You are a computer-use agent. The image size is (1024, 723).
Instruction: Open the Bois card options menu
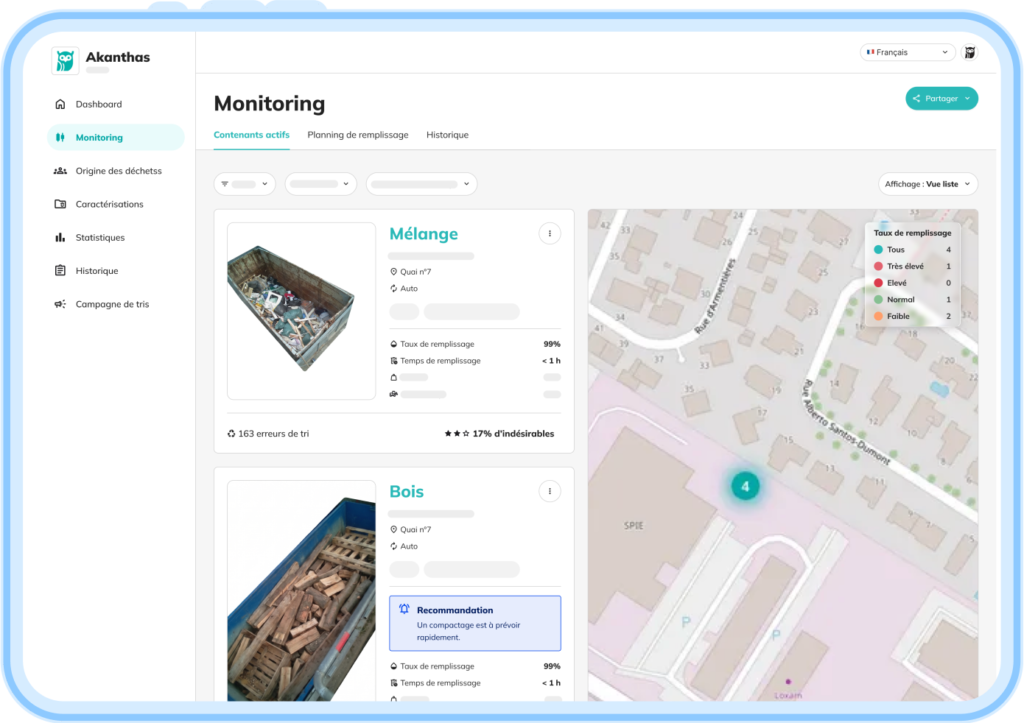(550, 491)
